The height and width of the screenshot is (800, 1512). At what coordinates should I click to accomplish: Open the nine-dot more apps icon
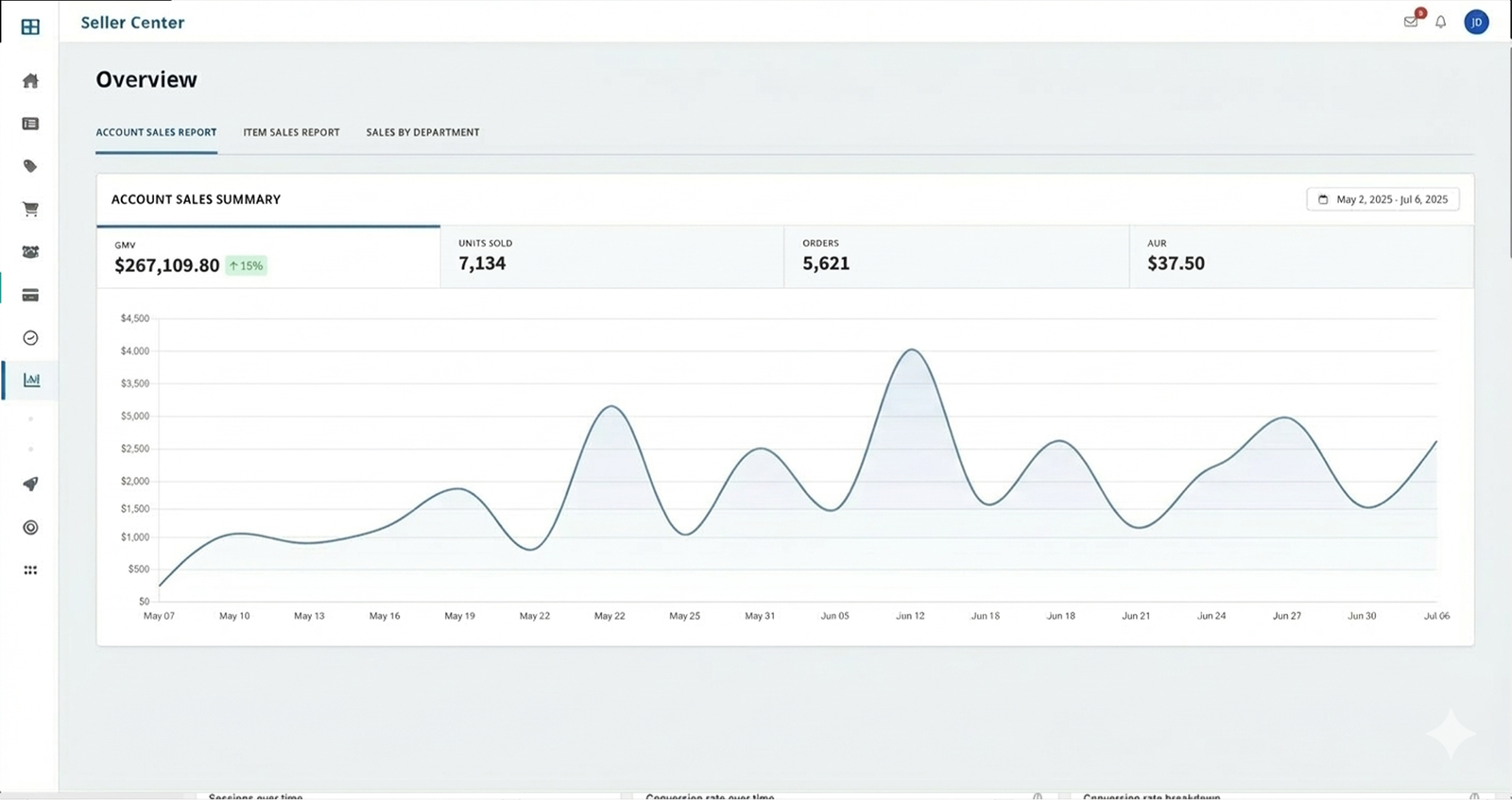tap(30, 570)
